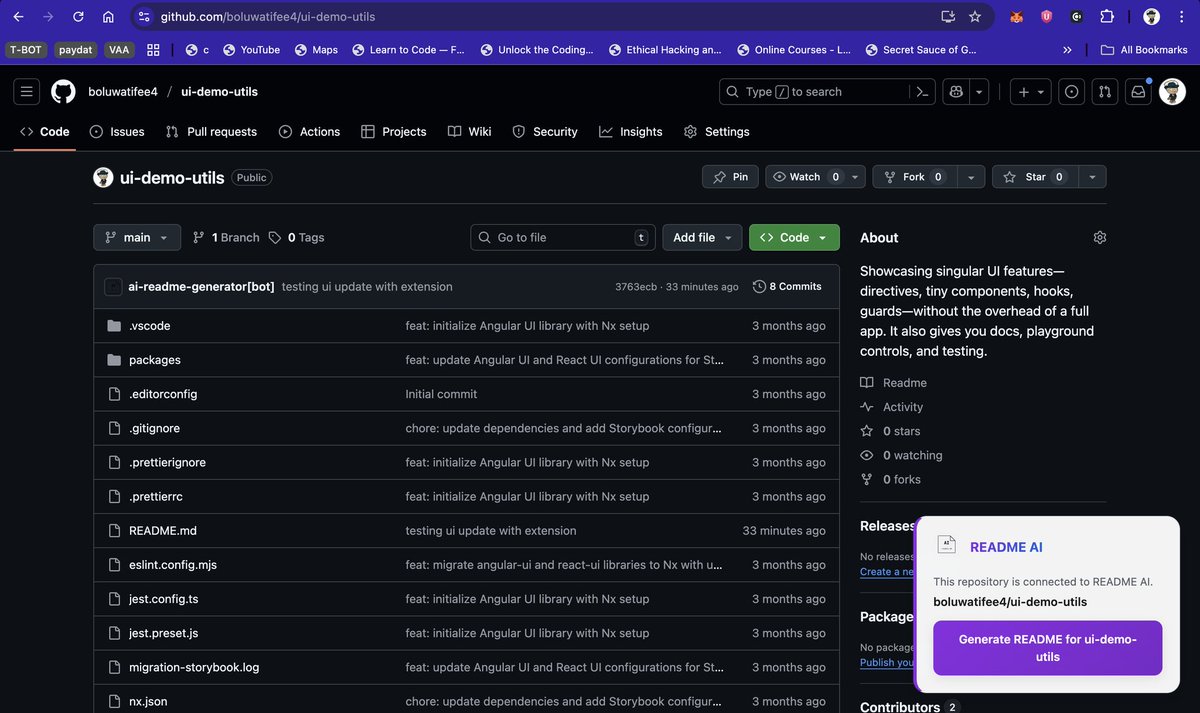Switch to the Pull requests tab

[211, 131]
